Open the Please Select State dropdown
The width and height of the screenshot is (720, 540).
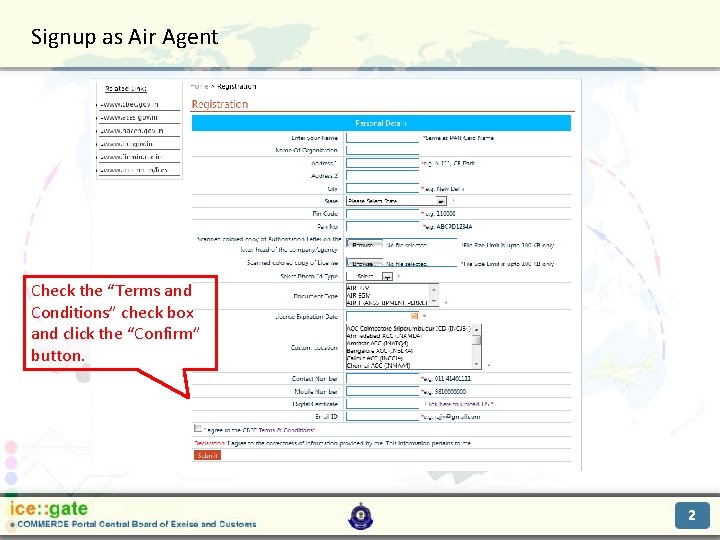pyautogui.click(x=396, y=201)
